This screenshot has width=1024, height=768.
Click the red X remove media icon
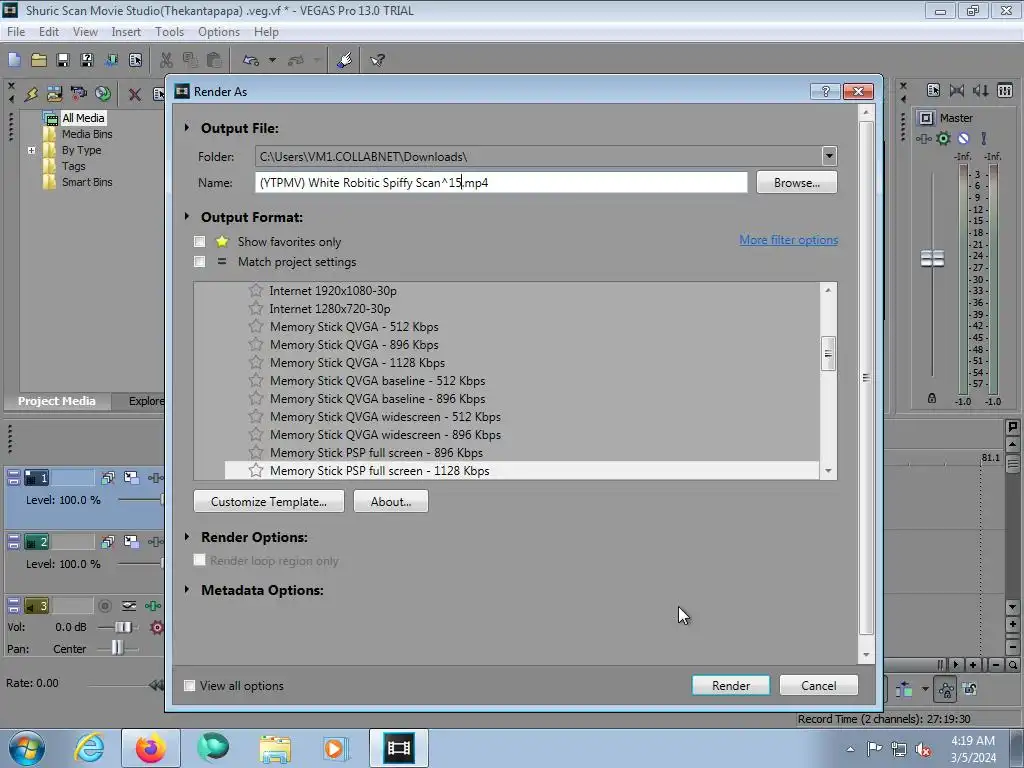point(135,94)
